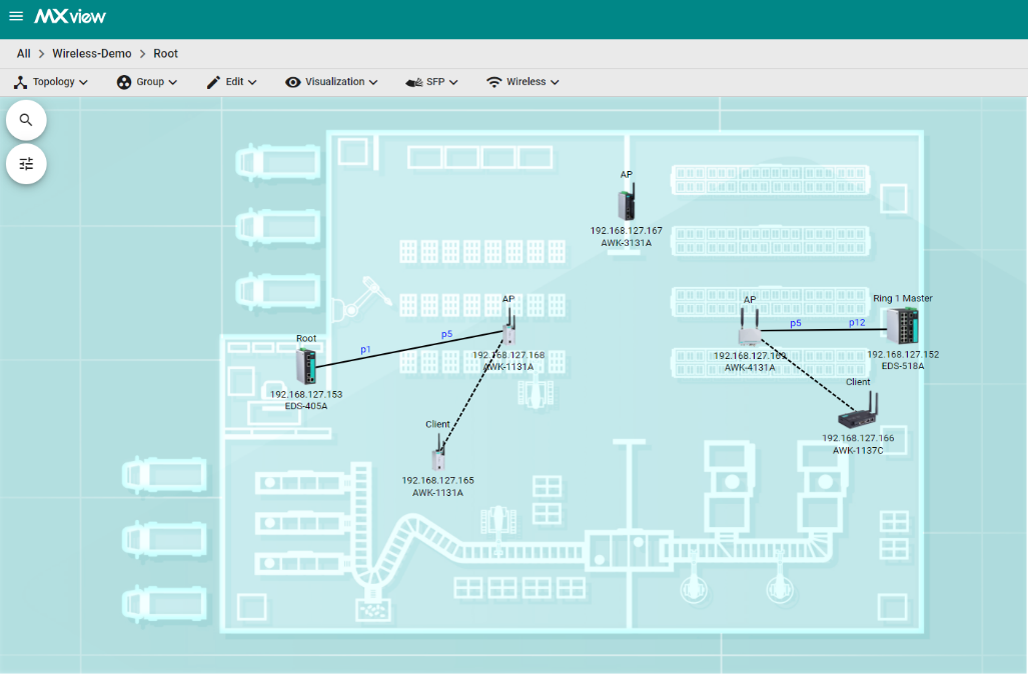Click the MXview logo
Viewport: 1028px width, 675px height.
tap(70, 16)
